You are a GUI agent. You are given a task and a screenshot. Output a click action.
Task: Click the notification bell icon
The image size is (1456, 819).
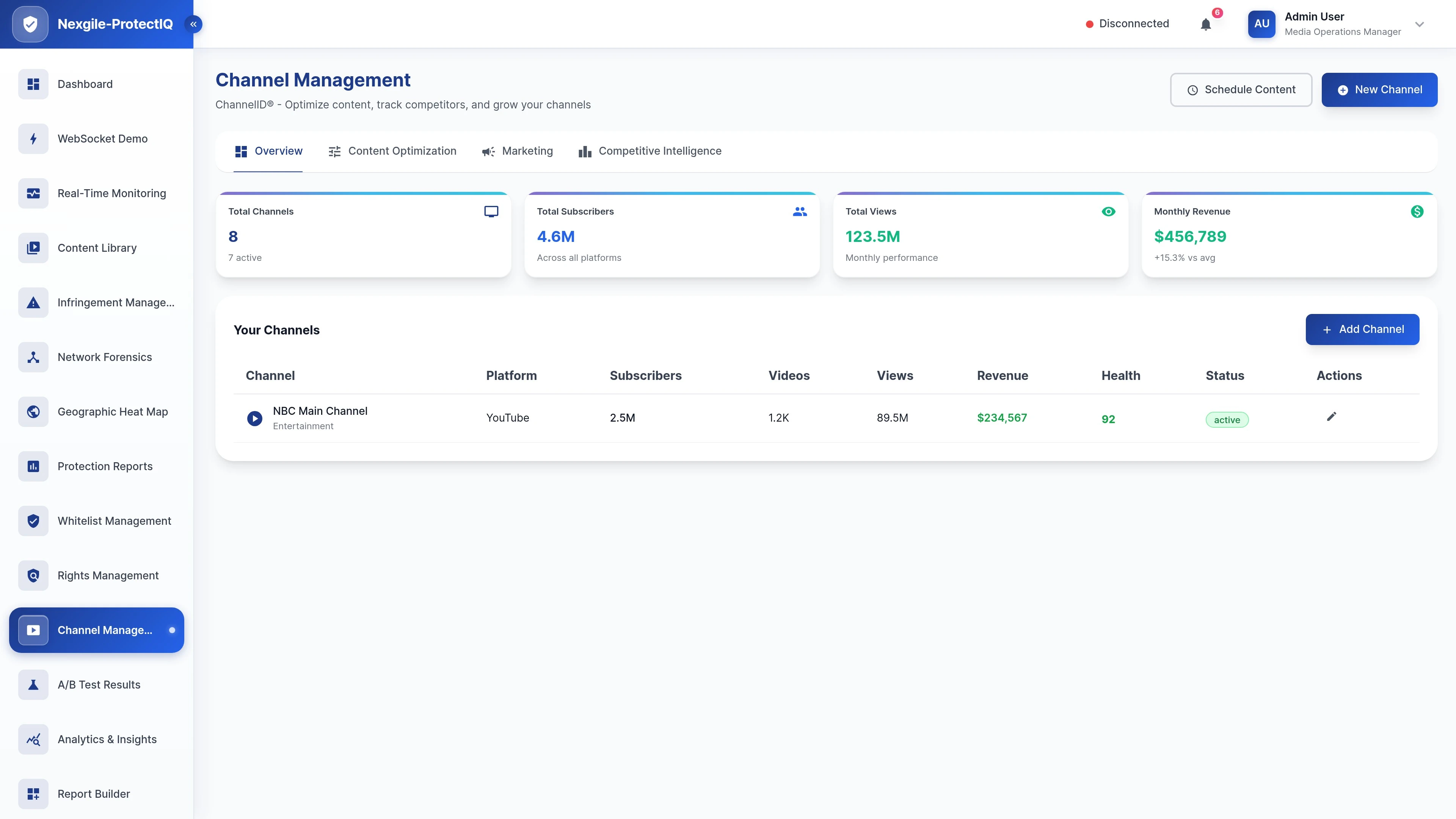tap(1206, 24)
